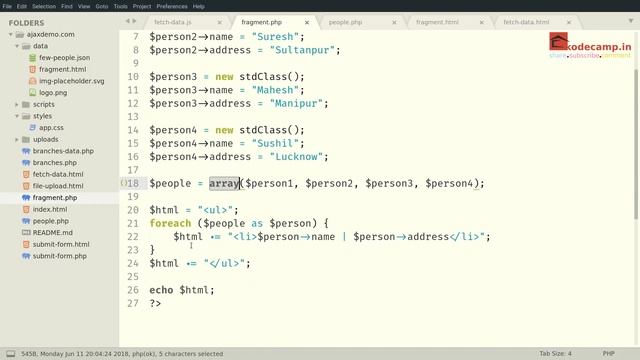Viewport: 640px width, 360px height.
Task: Collapse the ajaxdemo.com root folder
Action: point(11,35)
